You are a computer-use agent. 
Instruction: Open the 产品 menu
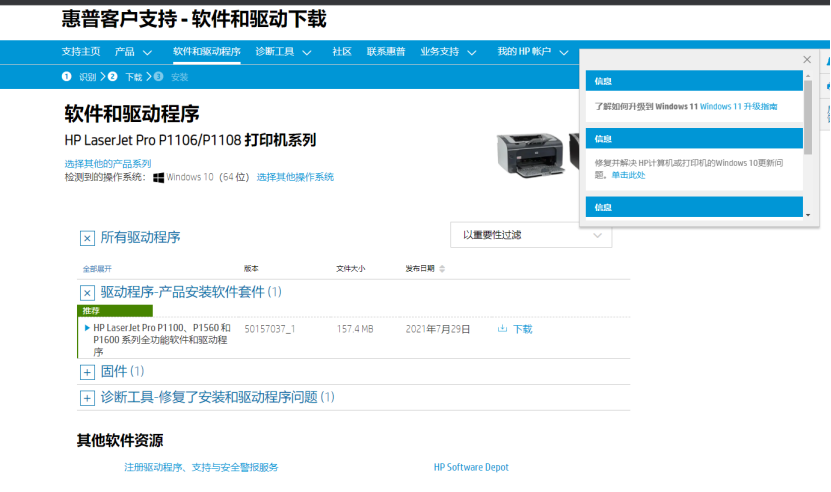[x=125, y=51]
